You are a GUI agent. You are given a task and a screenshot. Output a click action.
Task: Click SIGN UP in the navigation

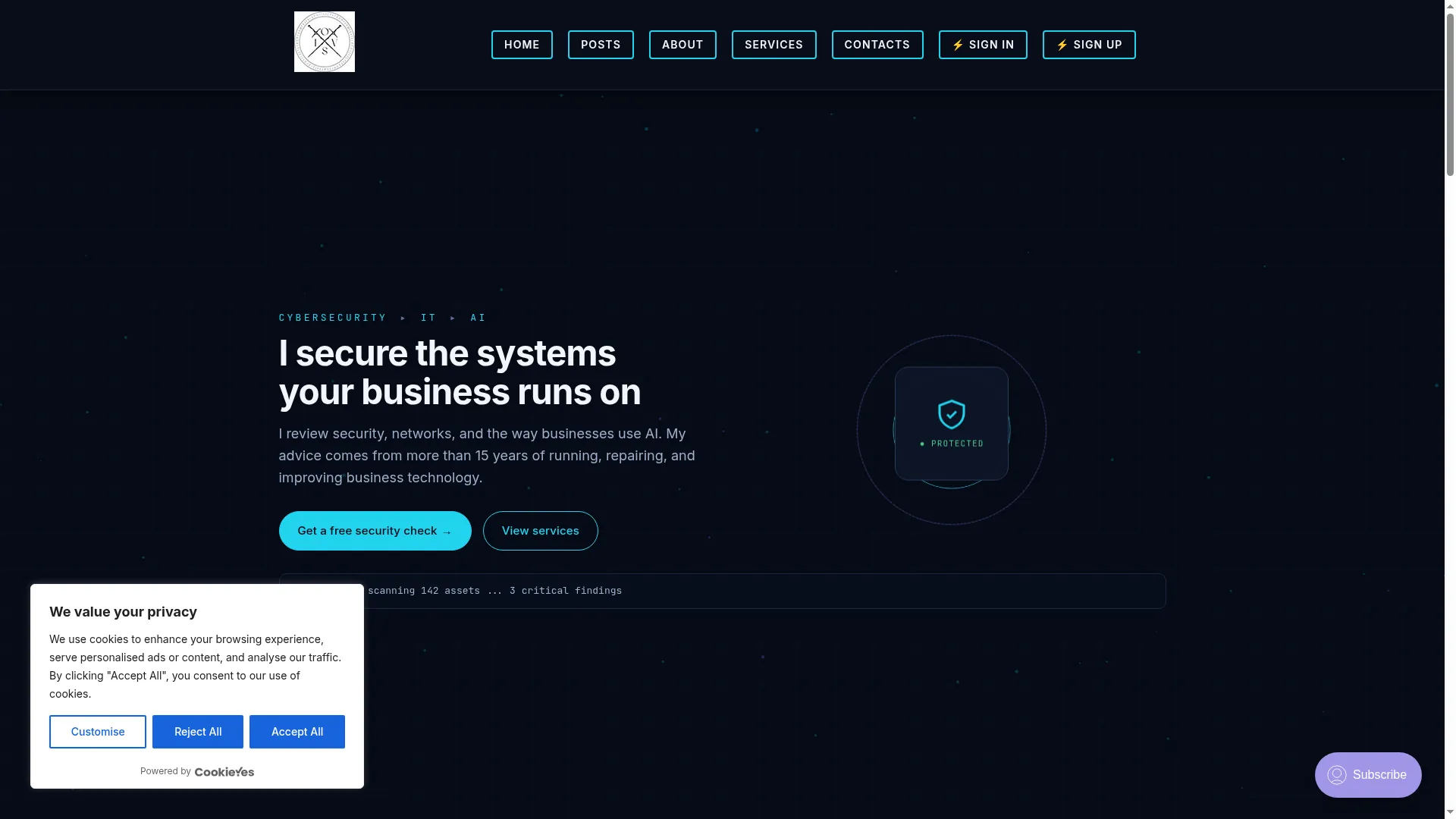1089,45
